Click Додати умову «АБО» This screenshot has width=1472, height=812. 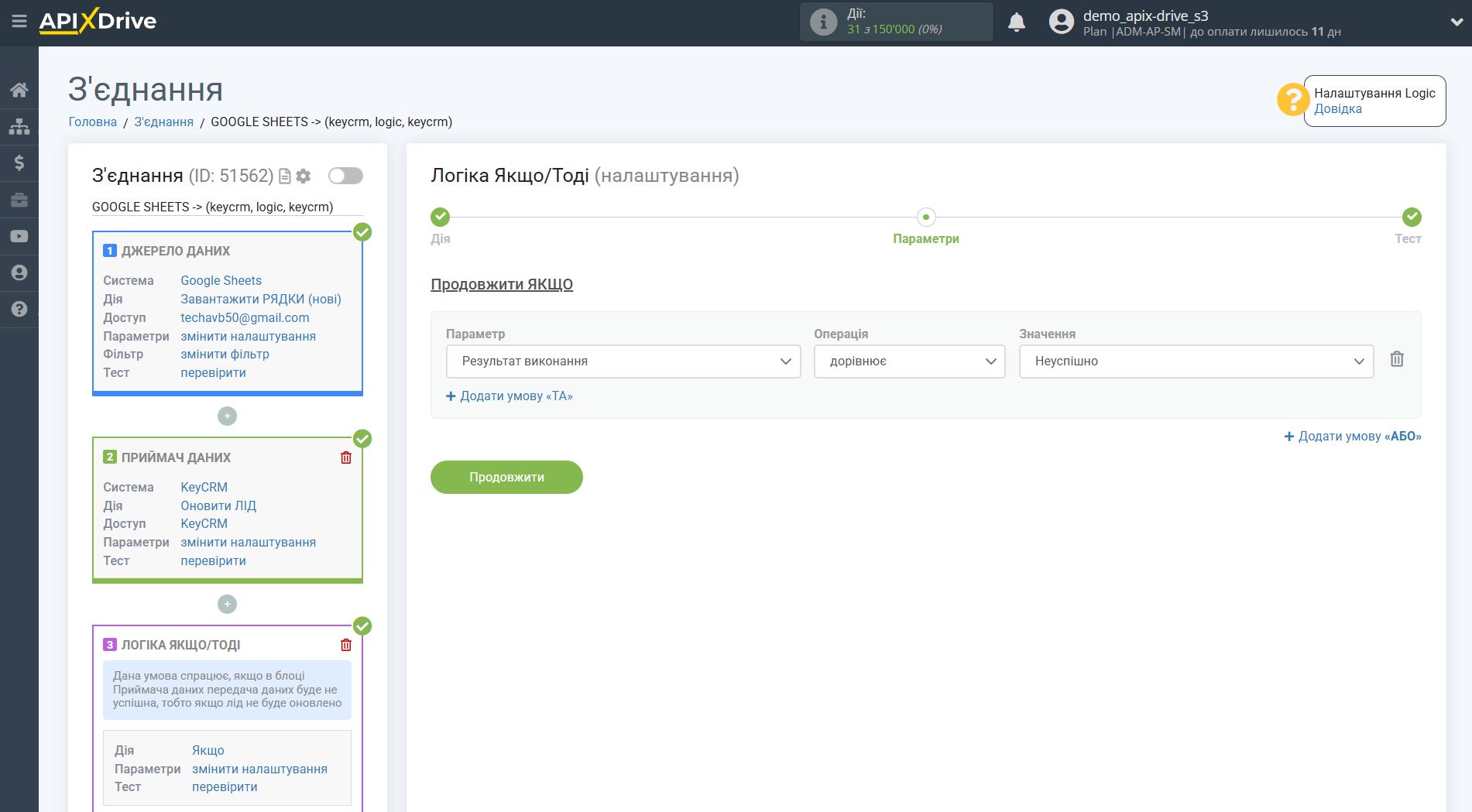pyautogui.click(x=1353, y=437)
